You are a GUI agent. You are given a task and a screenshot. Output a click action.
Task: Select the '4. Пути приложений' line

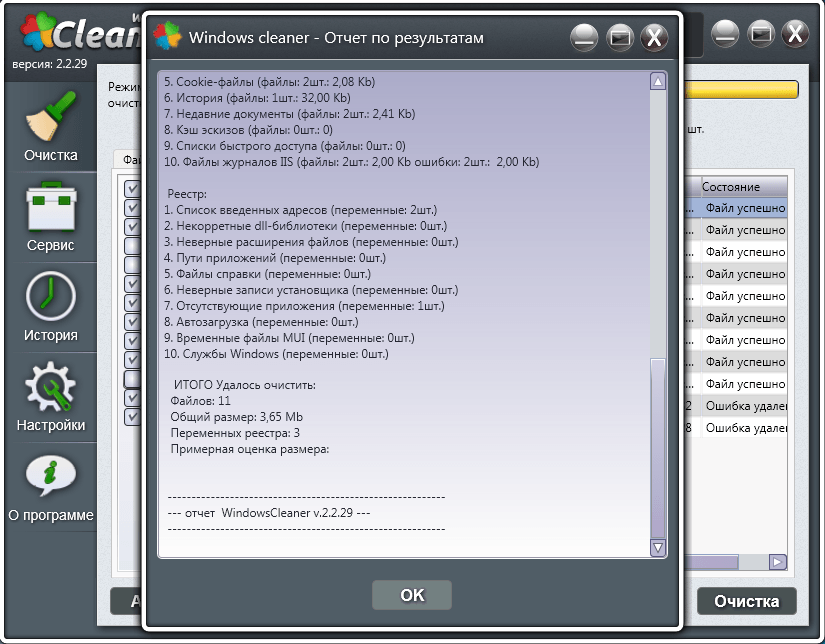[275, 258]
